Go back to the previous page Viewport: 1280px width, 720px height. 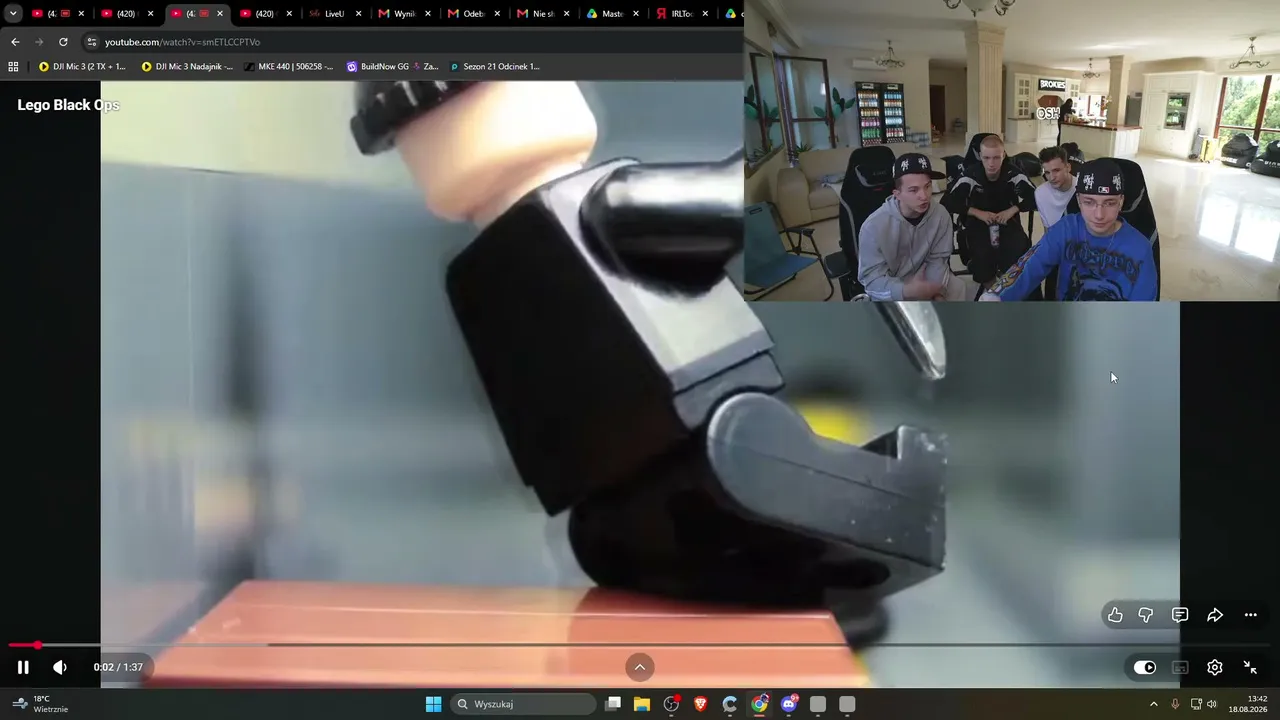pyautogui.click(x=15, y=42)
